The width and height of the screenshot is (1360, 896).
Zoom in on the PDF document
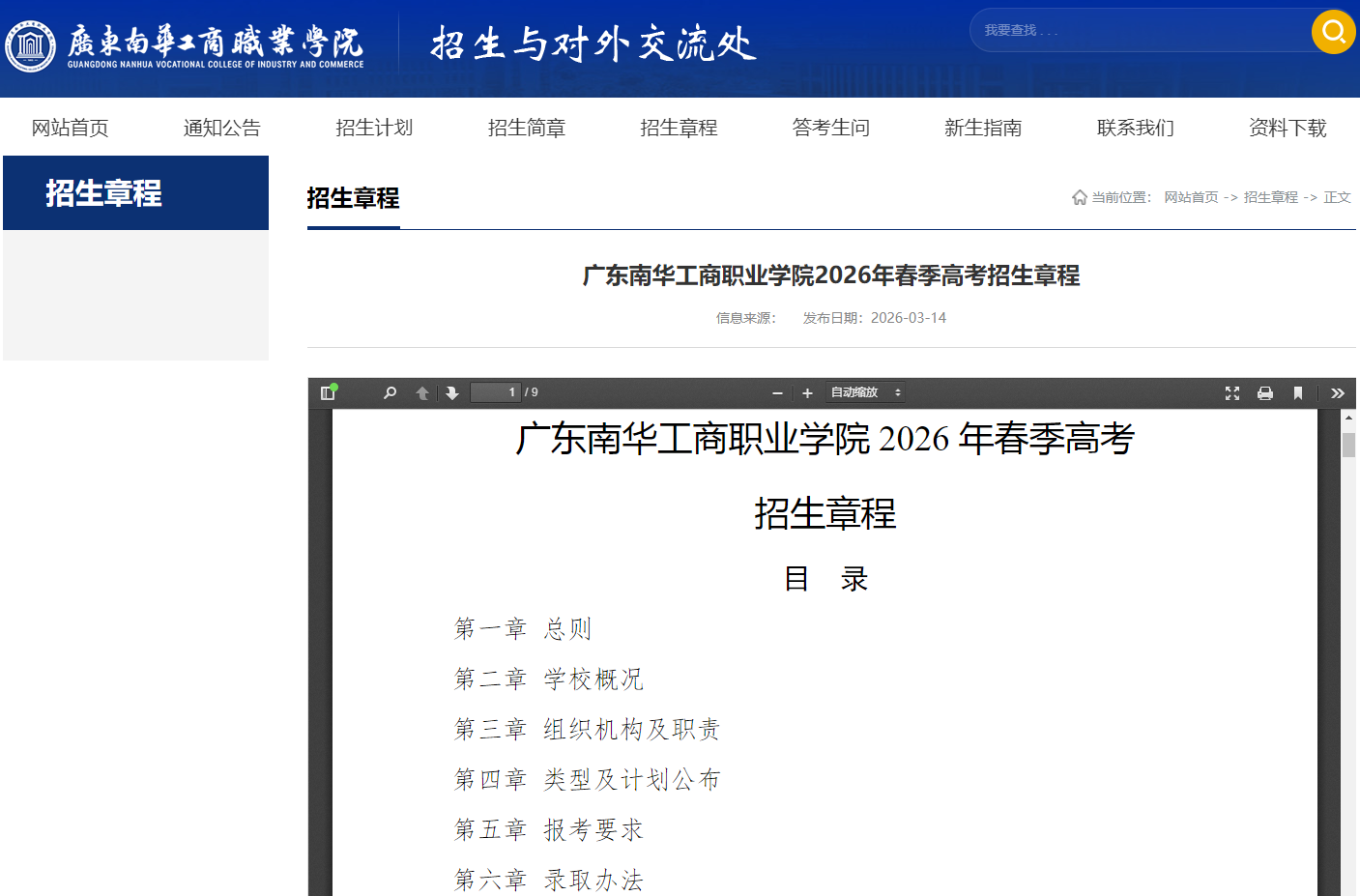(807, 392)
